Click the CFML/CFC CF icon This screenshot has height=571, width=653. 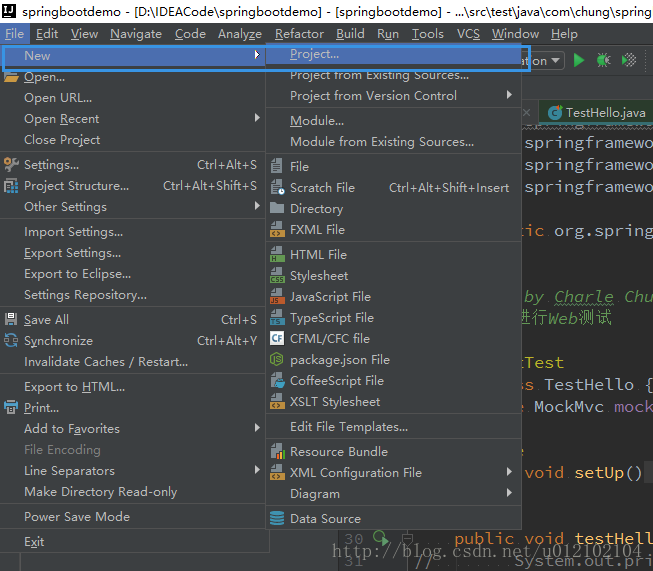click(x=277, y=338)
